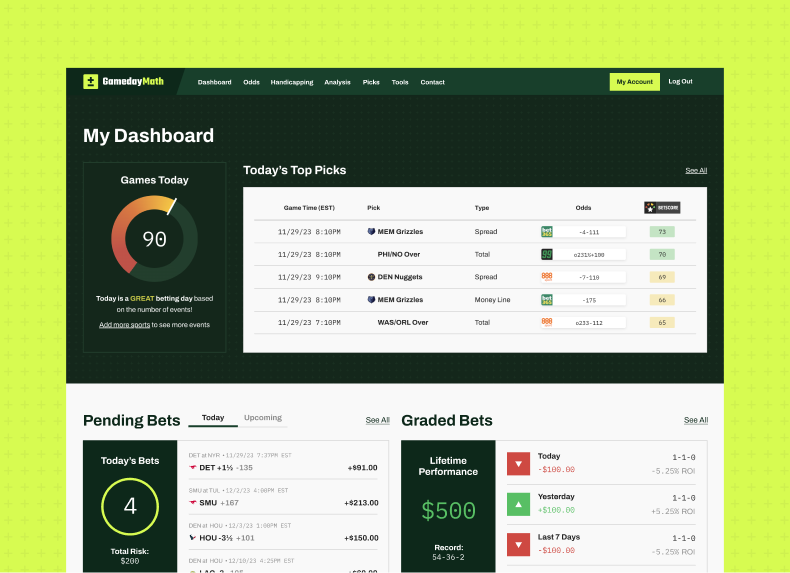Click the Add more sports link
The image size is (790, 573).
click(124, 325)
